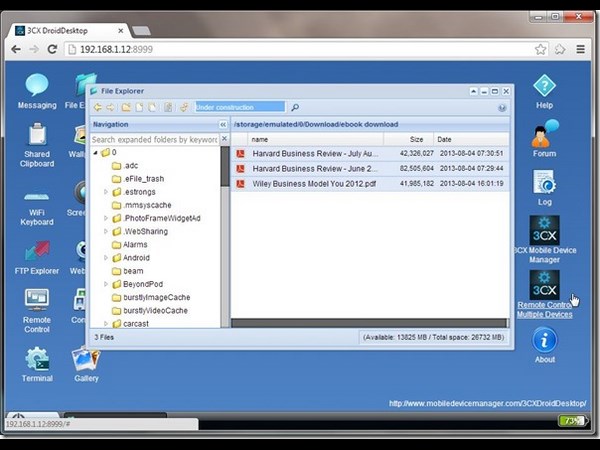
Task: Expand the .estrongs folder
Action: point(106,192)
